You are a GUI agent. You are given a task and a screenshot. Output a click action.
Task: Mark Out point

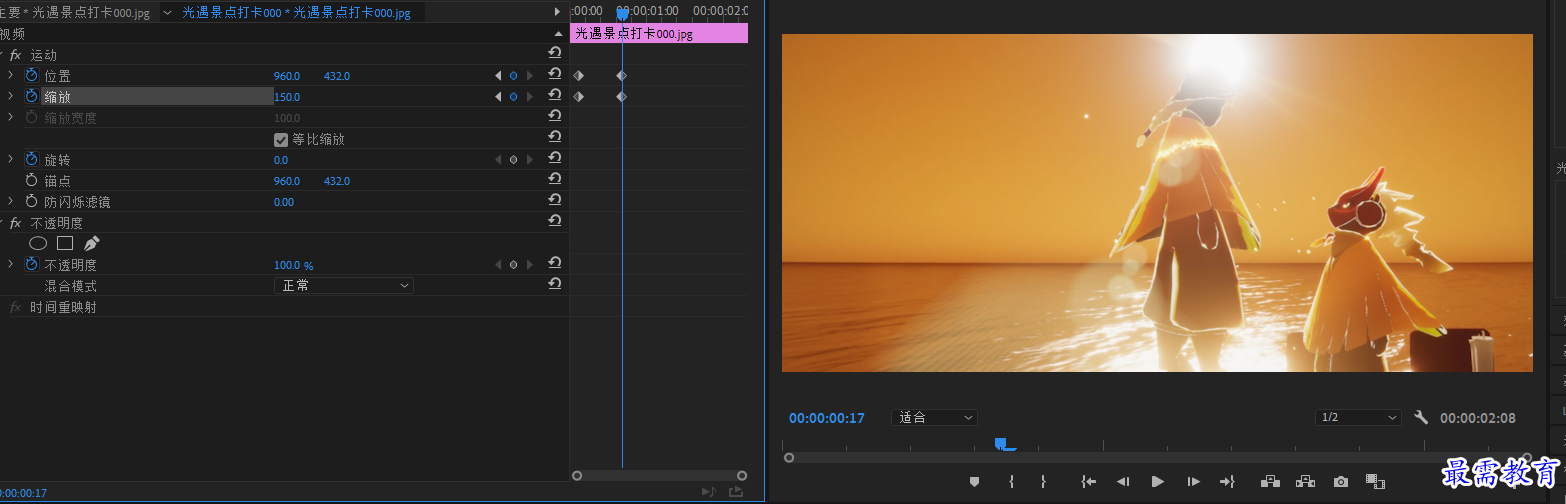point(1043,481)
